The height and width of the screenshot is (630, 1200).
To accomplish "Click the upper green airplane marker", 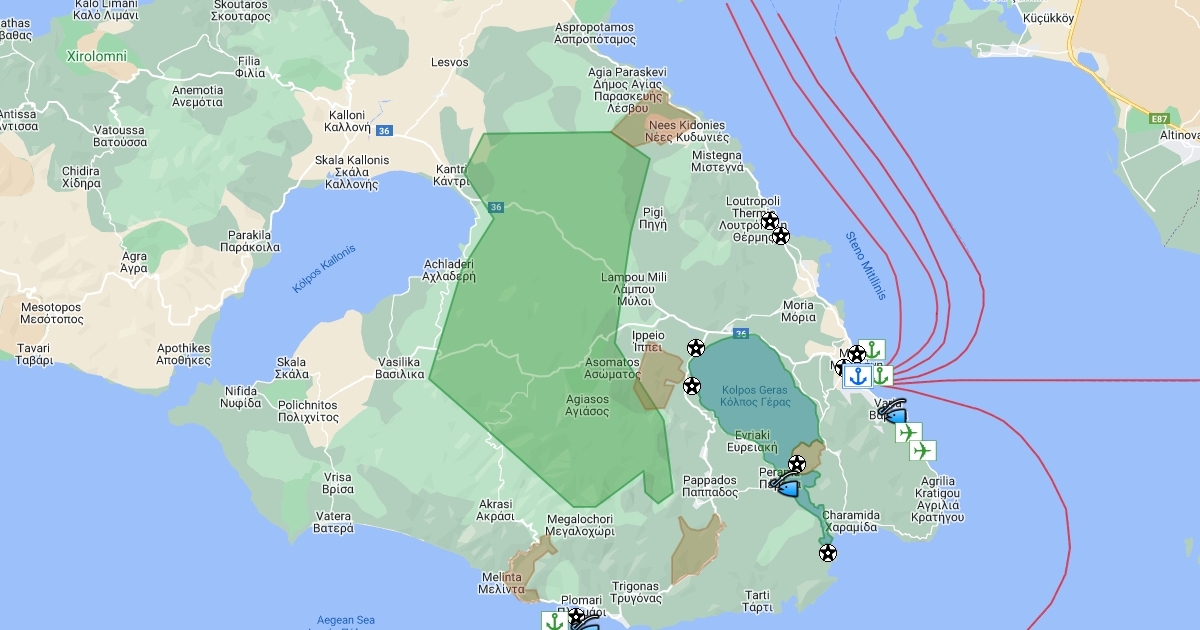I will pyautogui.click(x=909, y=433).
